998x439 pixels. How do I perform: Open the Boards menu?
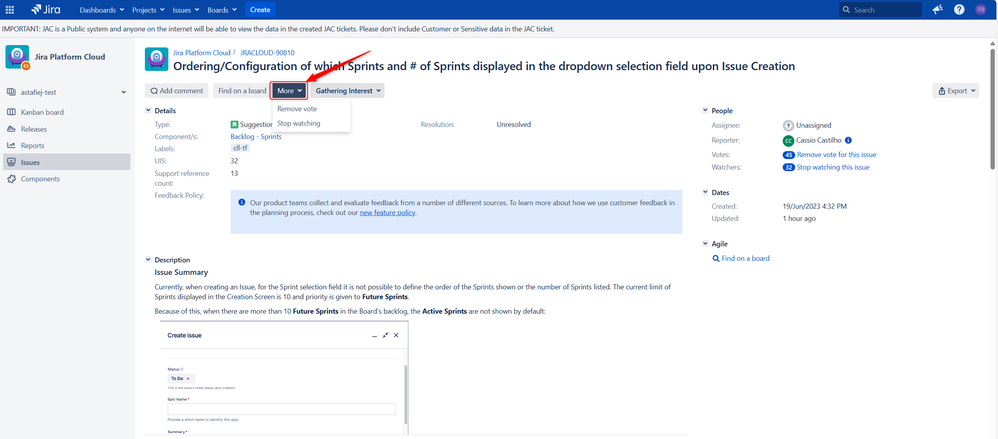click(x=222, y=10)
